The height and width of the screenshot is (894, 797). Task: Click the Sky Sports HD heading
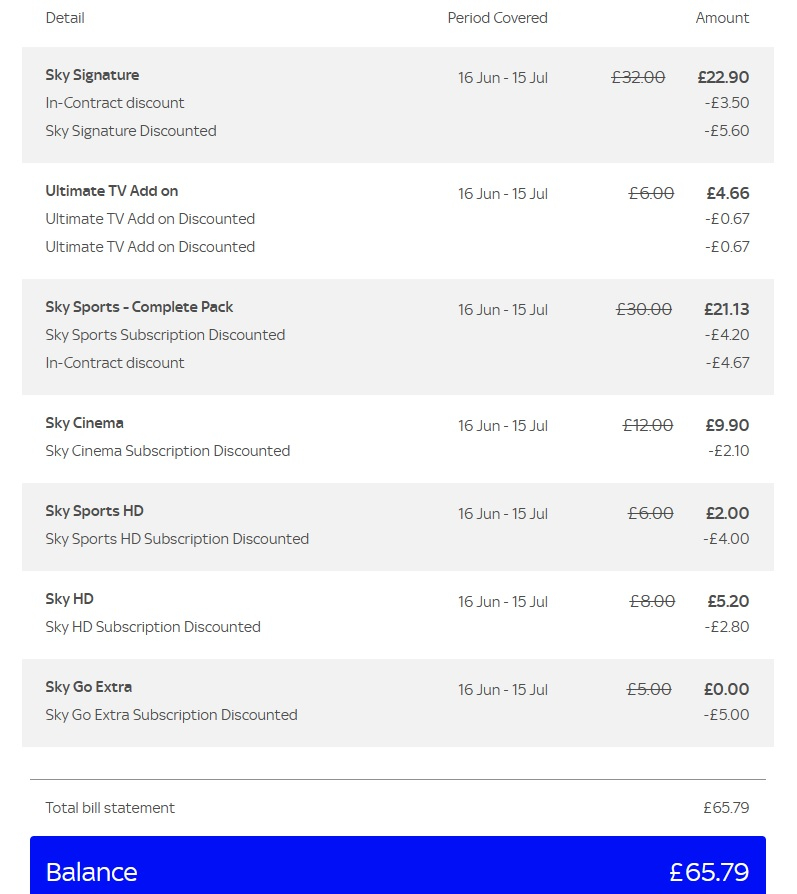(95, 511)
